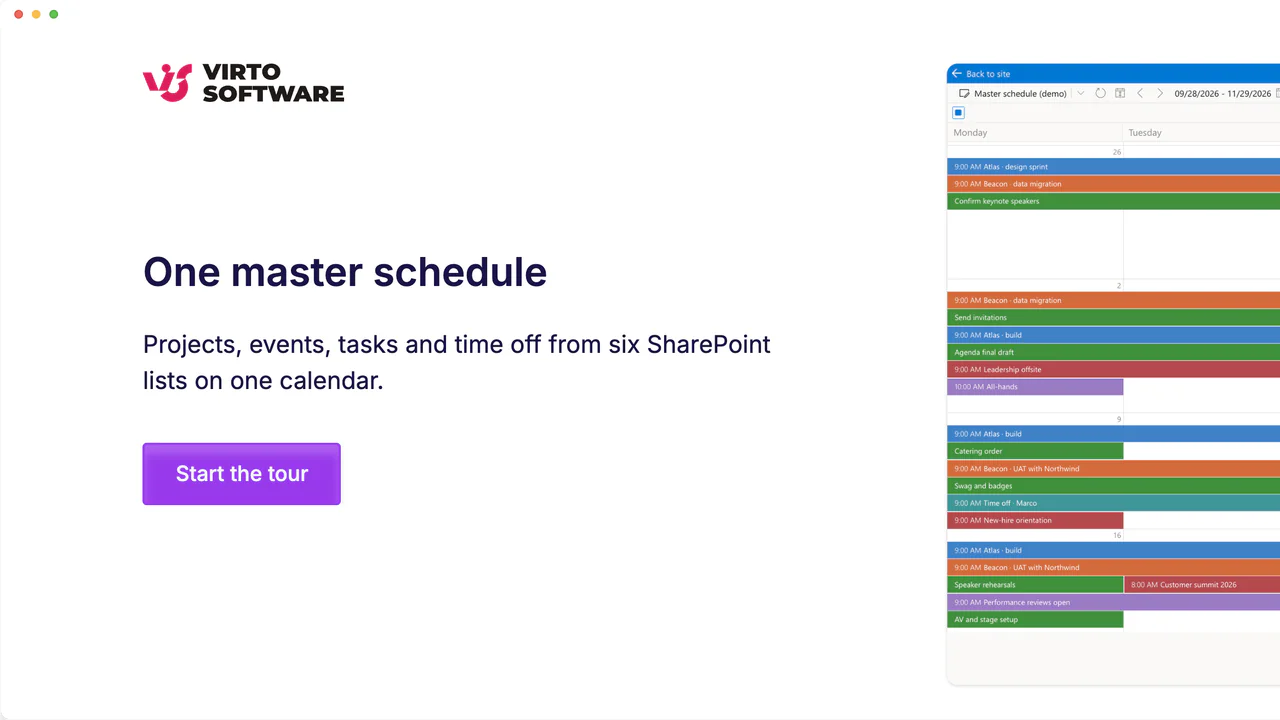Advance to the next period with the right chevron
Screen dimensions: 1280x720
pos(1160,93)
